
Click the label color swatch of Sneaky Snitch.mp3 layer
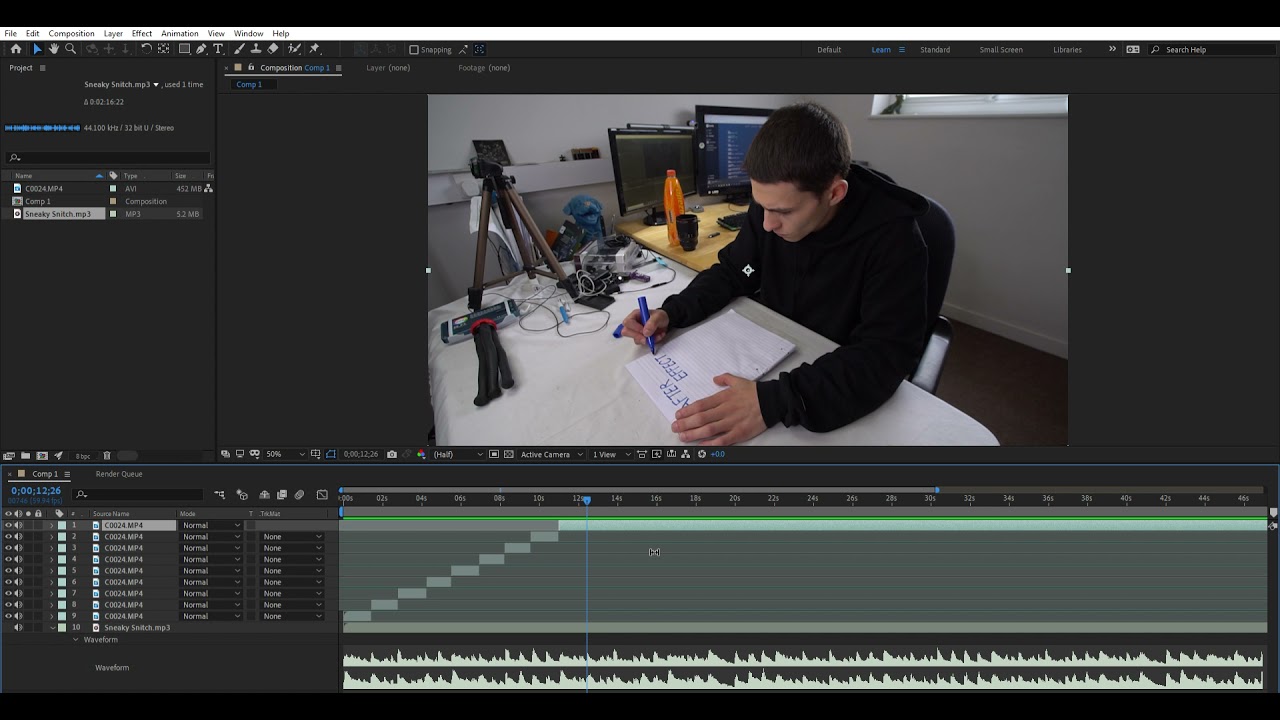[61, 628]
